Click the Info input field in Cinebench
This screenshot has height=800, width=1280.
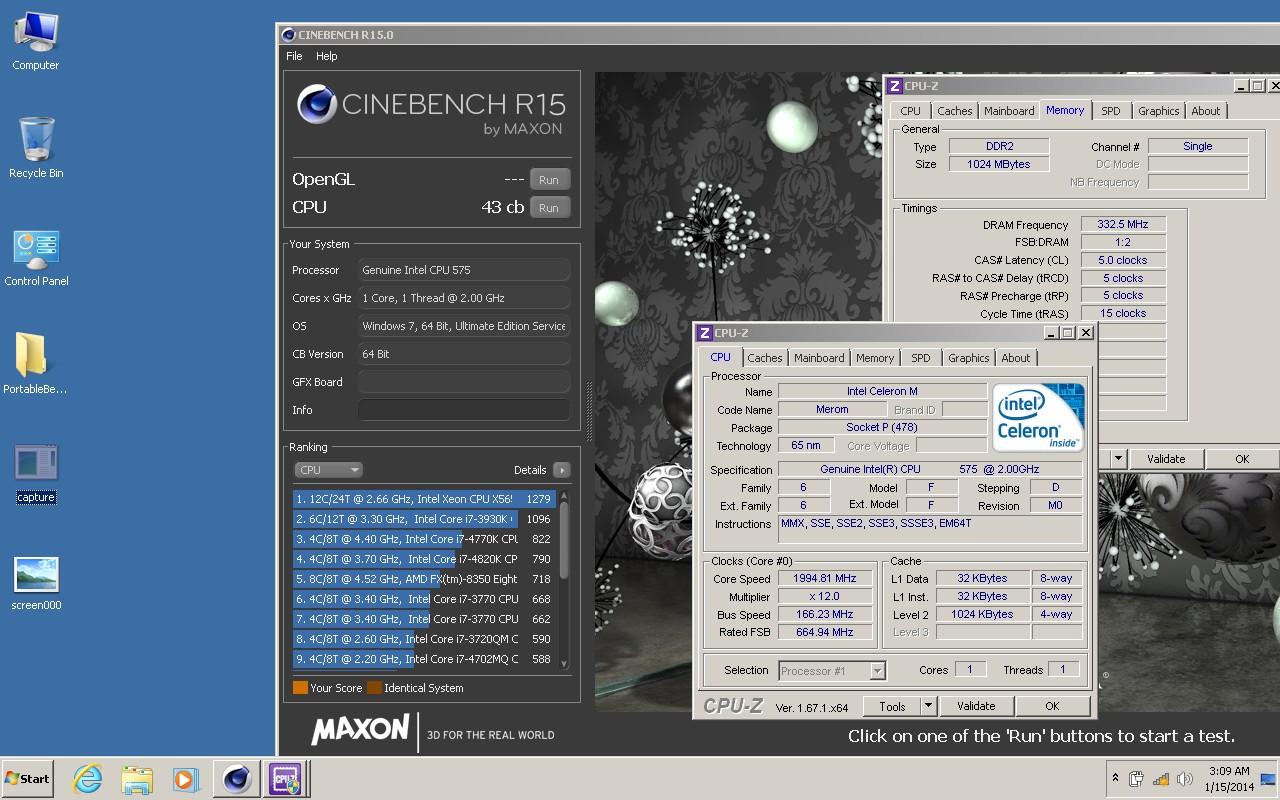pyautogui.click(x=464, y=410)
